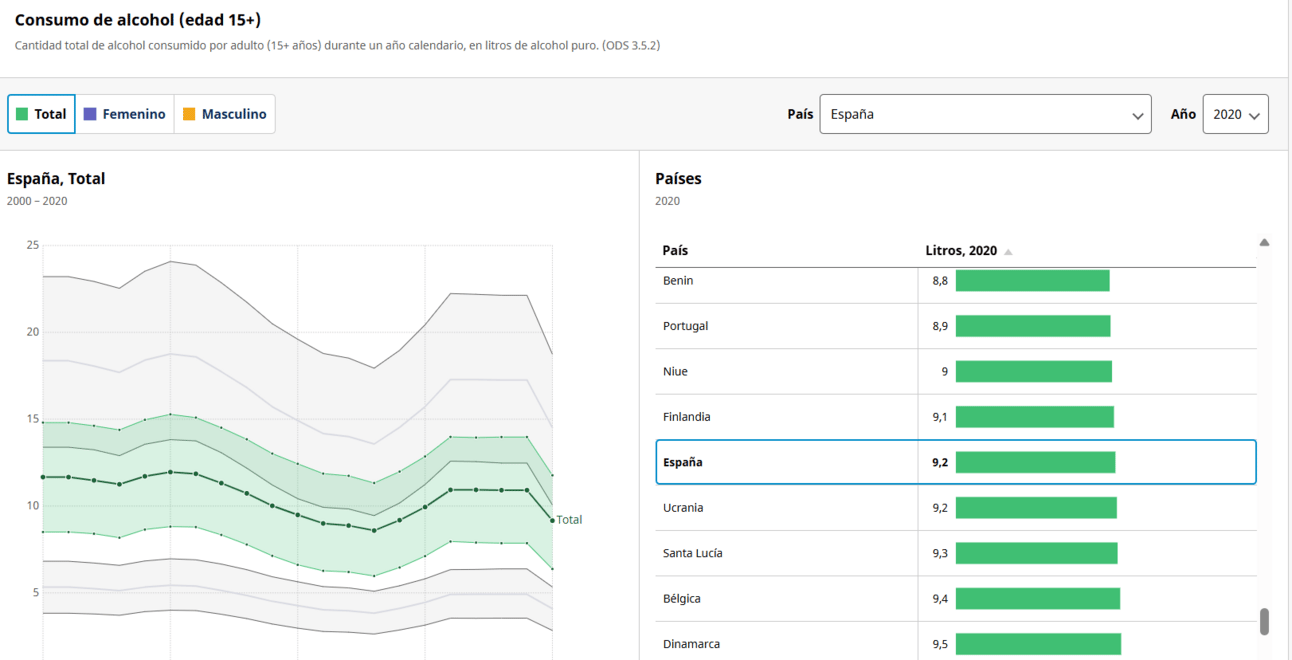1292x660 pixels.
Task: Click the green bar for Finlandia
Action: (x=1034, y=417)
